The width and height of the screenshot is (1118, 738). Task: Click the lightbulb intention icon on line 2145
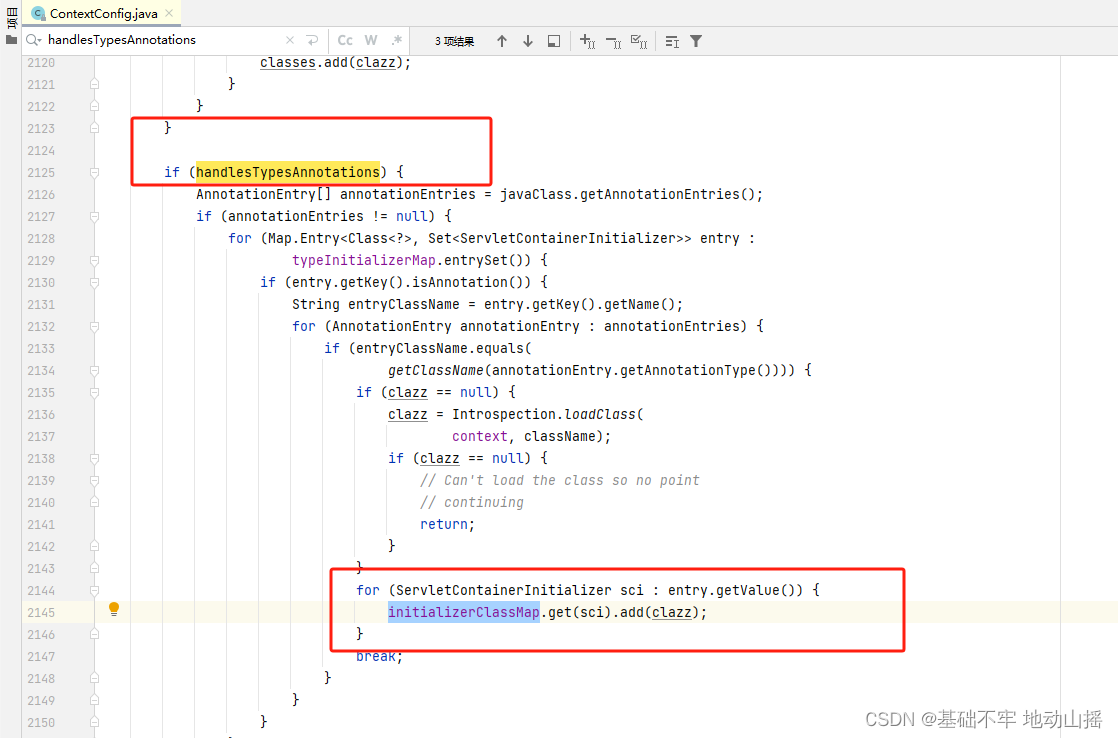pyautogui.click(x=113, y=611)
